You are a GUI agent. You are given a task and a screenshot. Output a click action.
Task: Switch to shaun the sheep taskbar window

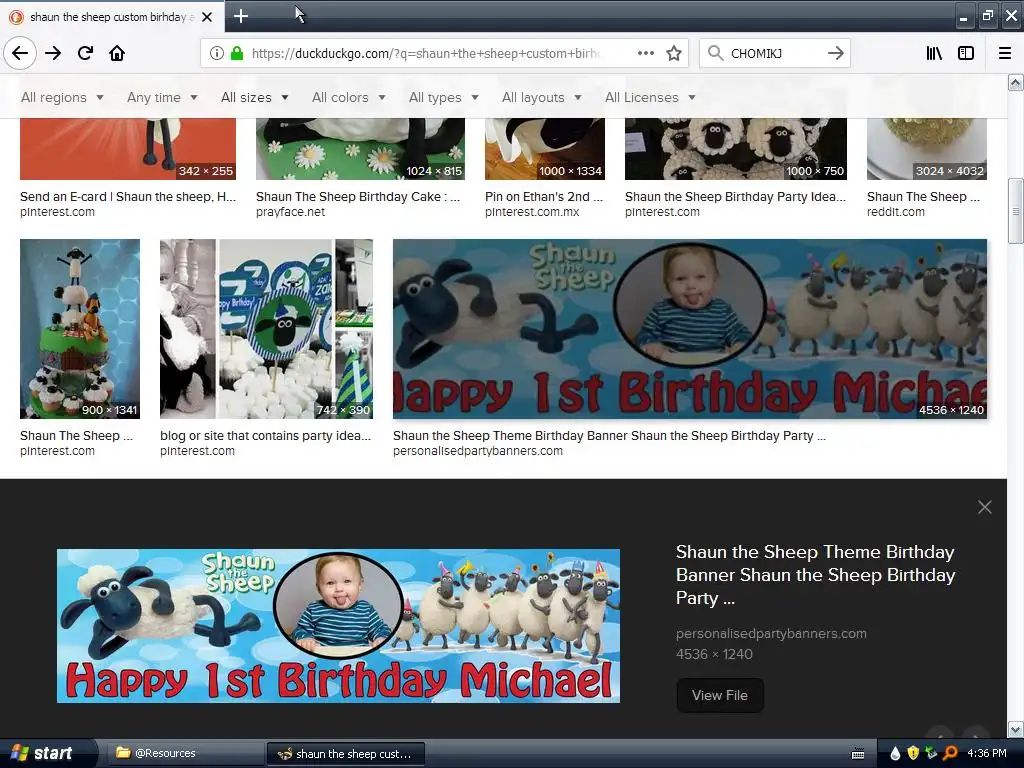pos(346,754)
